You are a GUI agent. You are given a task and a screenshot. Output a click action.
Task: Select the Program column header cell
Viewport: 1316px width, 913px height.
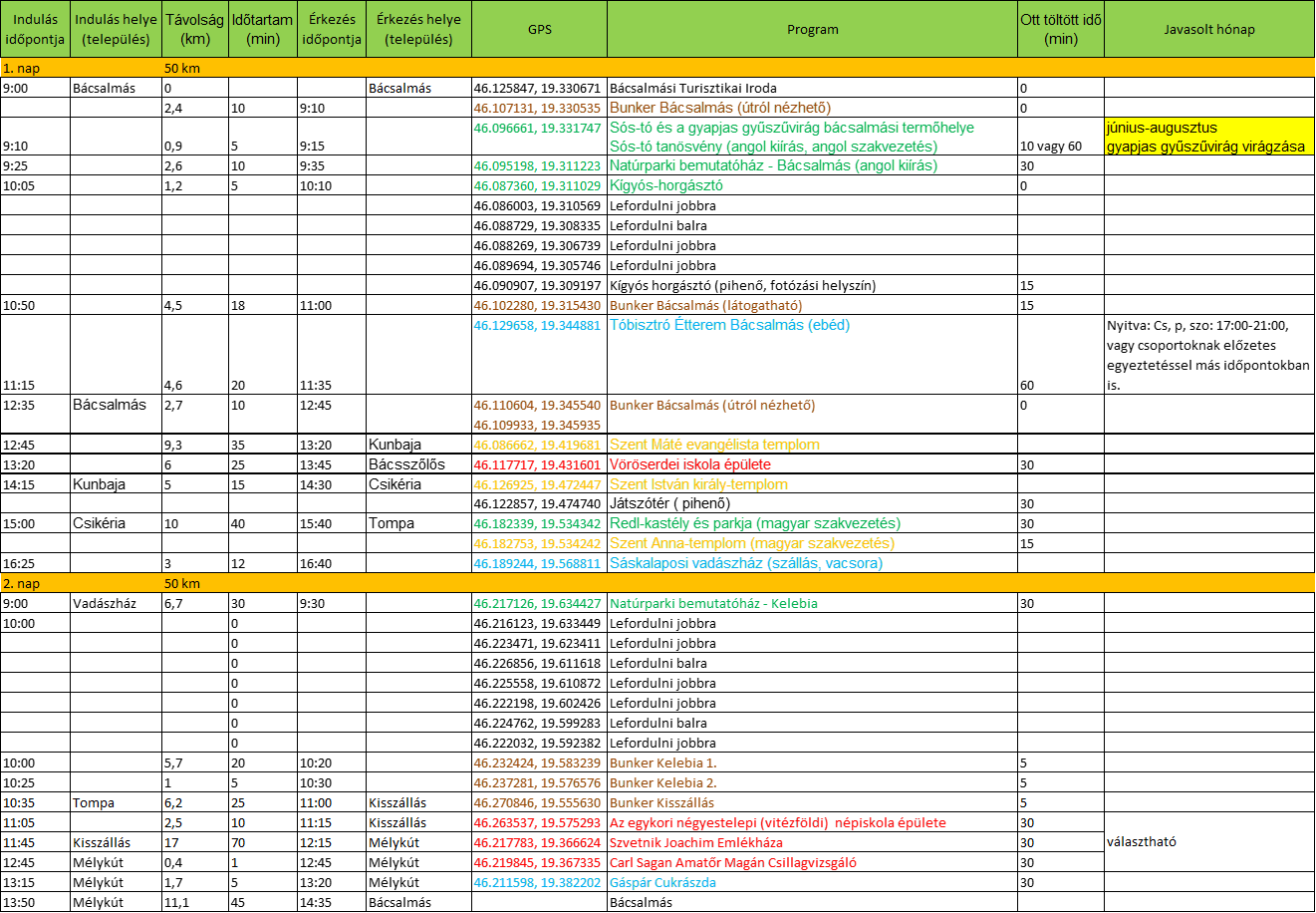(812, 29)
